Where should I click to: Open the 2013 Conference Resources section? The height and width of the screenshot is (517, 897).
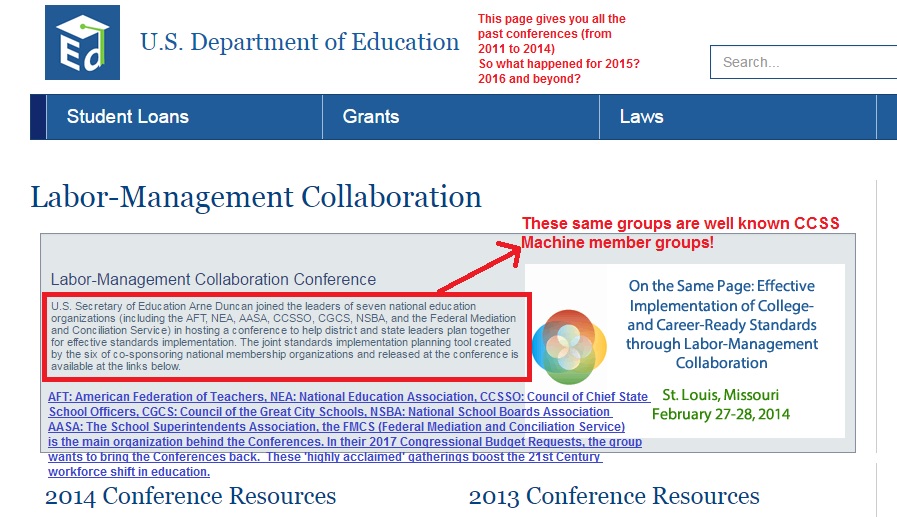[614, 496]
